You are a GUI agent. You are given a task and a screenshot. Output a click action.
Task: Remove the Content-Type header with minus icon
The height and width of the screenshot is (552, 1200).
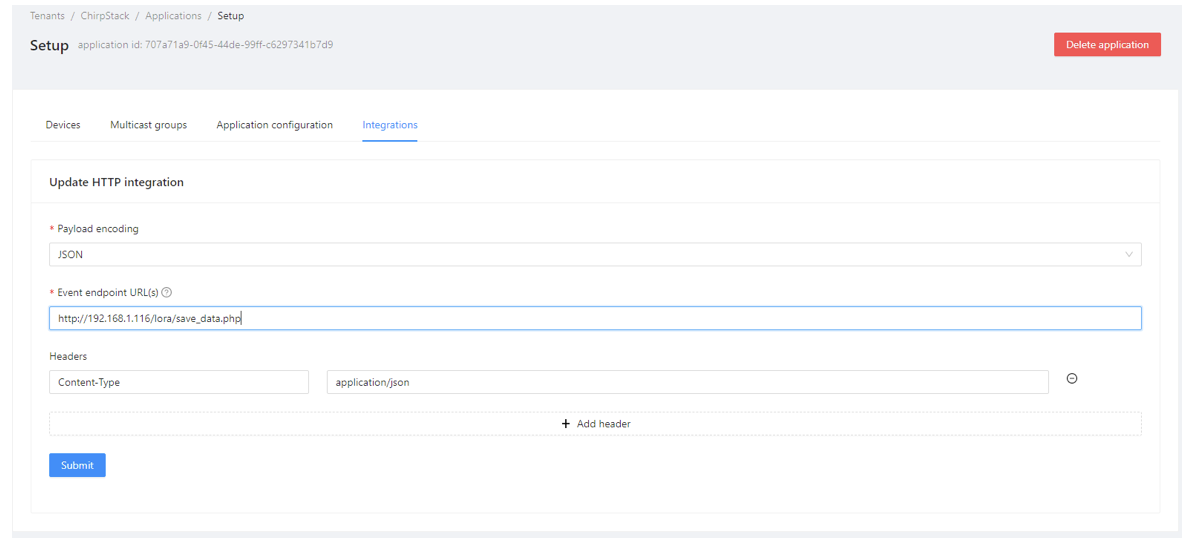click(1072, 379)
